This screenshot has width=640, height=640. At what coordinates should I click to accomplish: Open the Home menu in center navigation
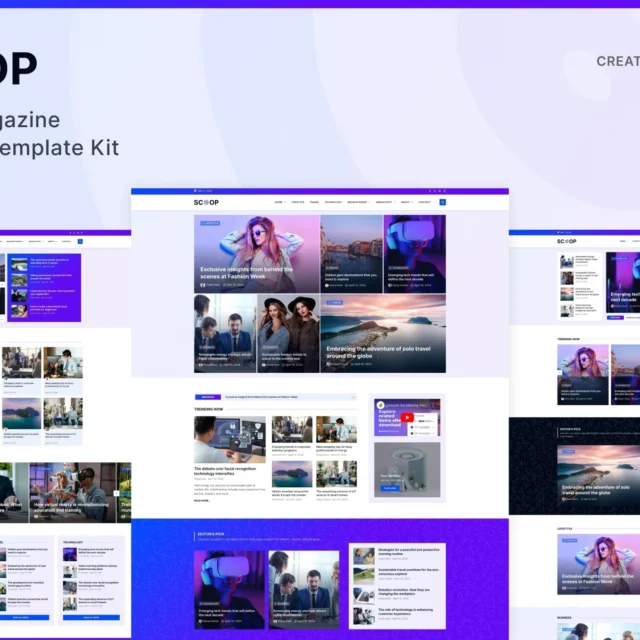pos(280,202)
